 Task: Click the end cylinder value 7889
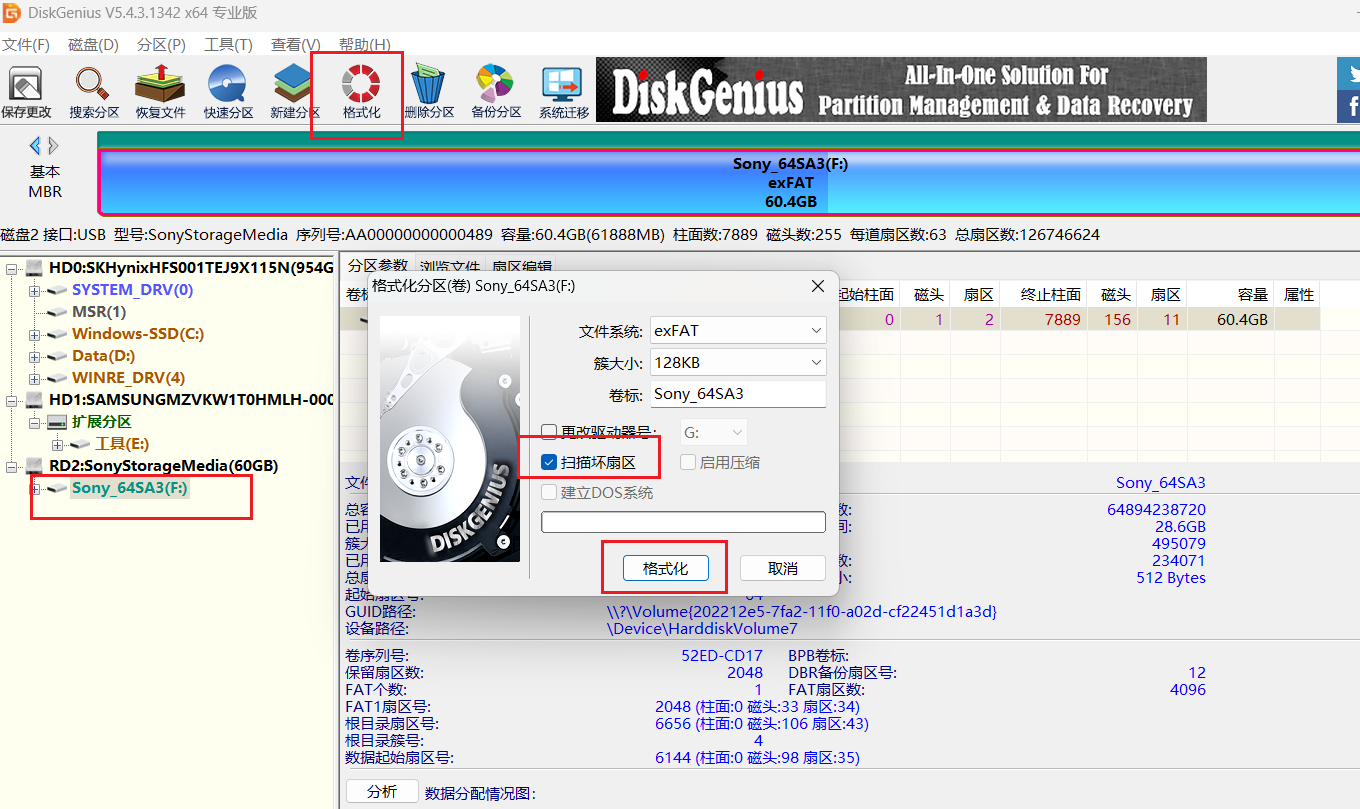point(1063,320)
